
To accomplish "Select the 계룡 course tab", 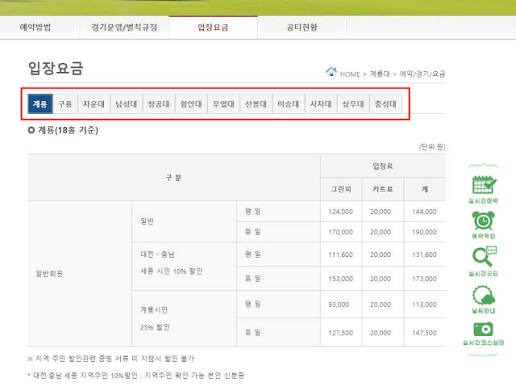I will [40, 104].
